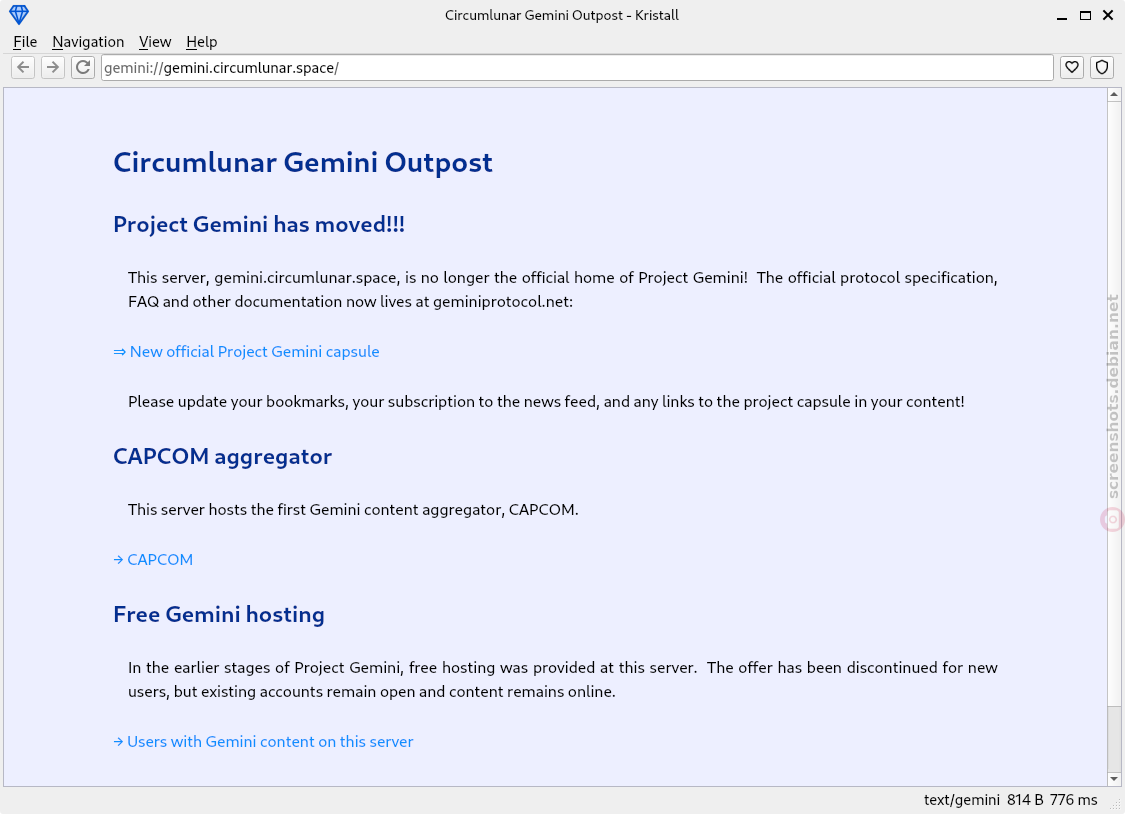Go back to the previous page
Image resolution: width=1125 pixels, height=814 pixels.
(23, 67)
